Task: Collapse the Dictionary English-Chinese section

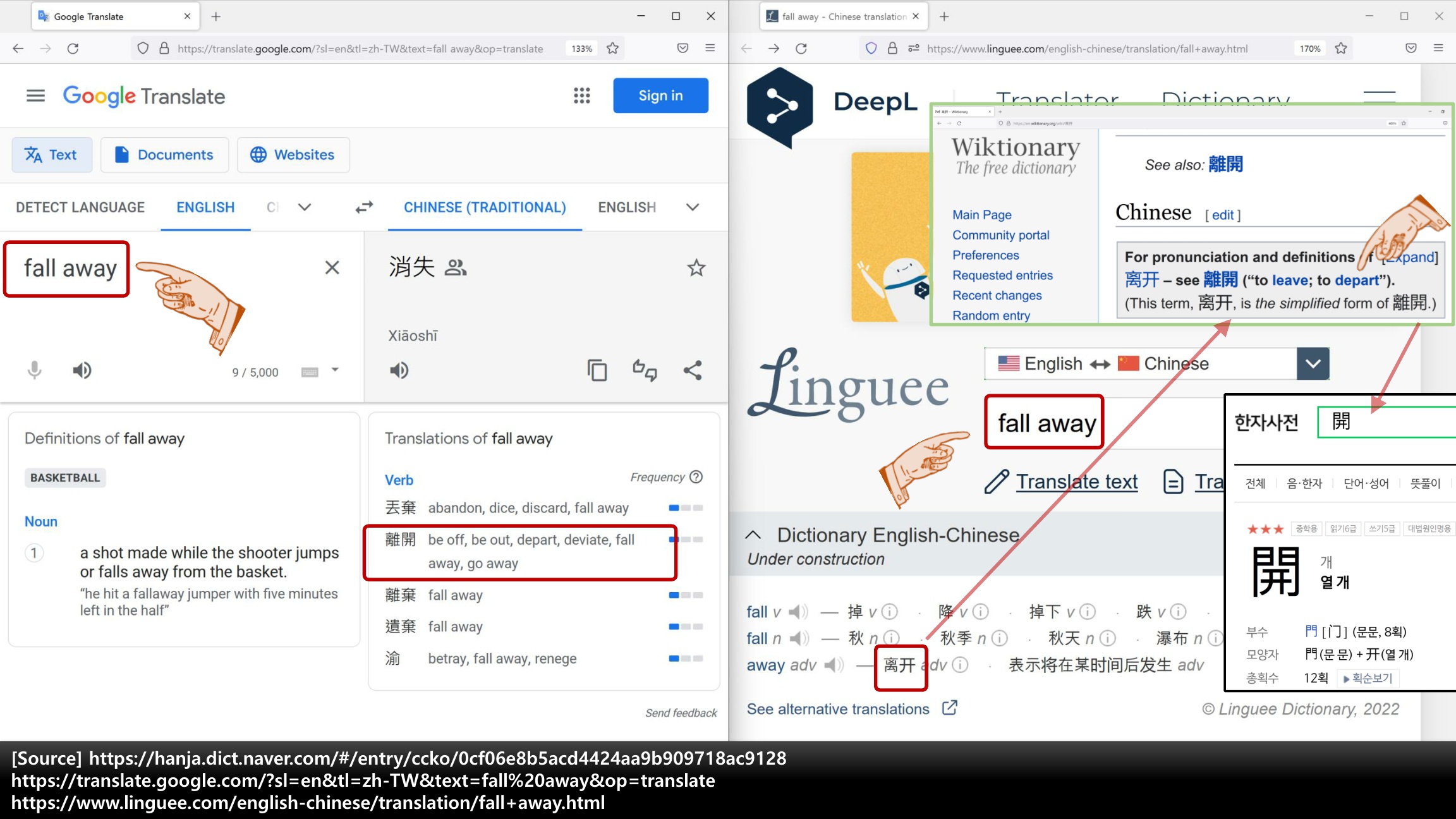Action: pos(753,535)
